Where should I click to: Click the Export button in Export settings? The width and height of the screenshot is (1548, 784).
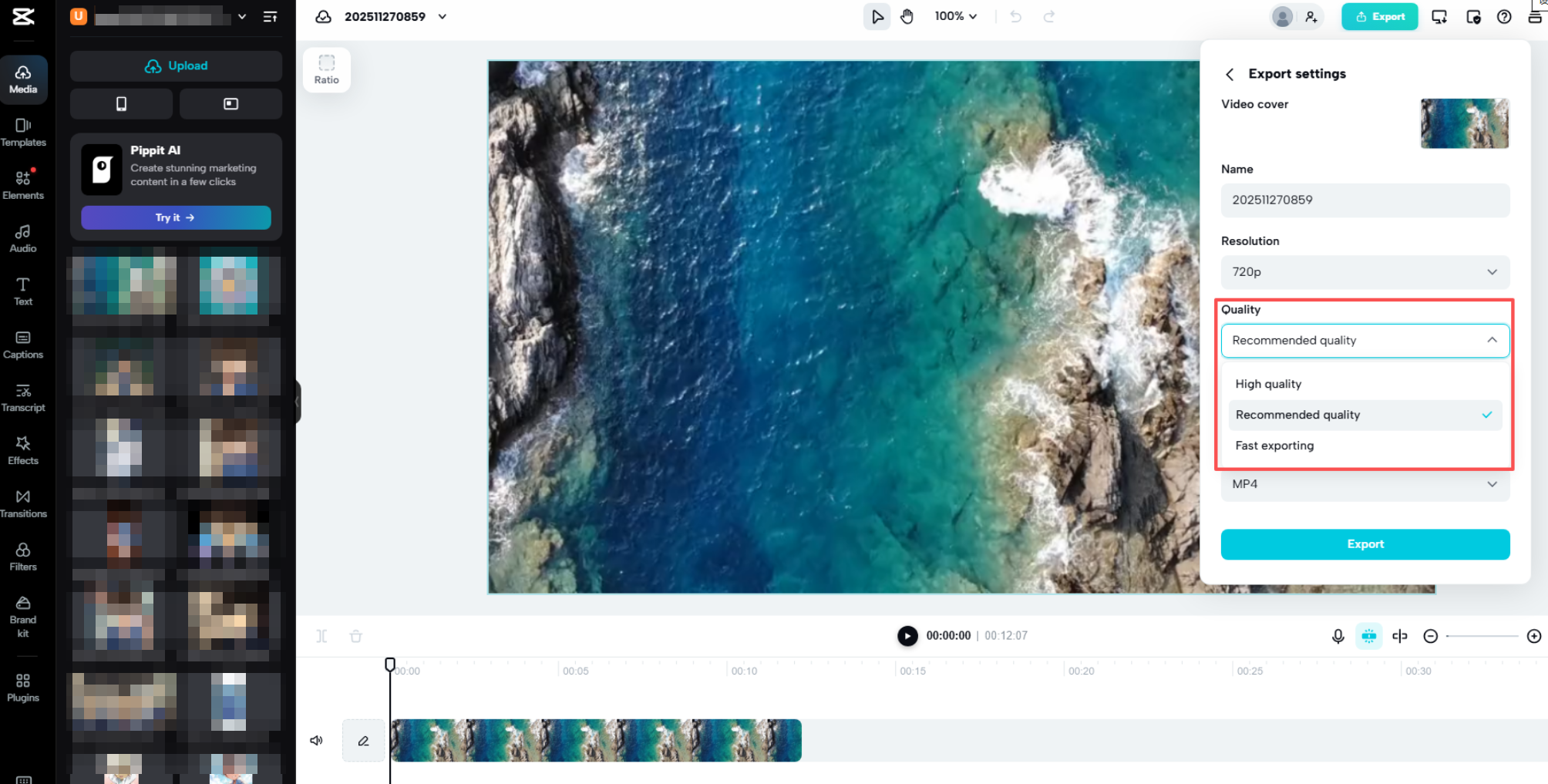point(1365,544)
